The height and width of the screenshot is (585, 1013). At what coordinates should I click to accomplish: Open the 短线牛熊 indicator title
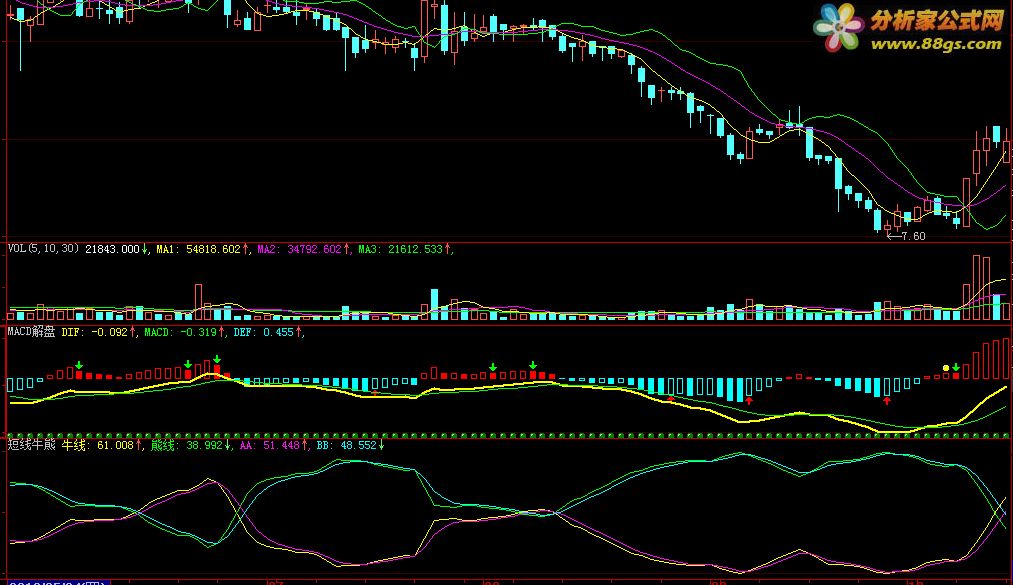pos(31,445)
